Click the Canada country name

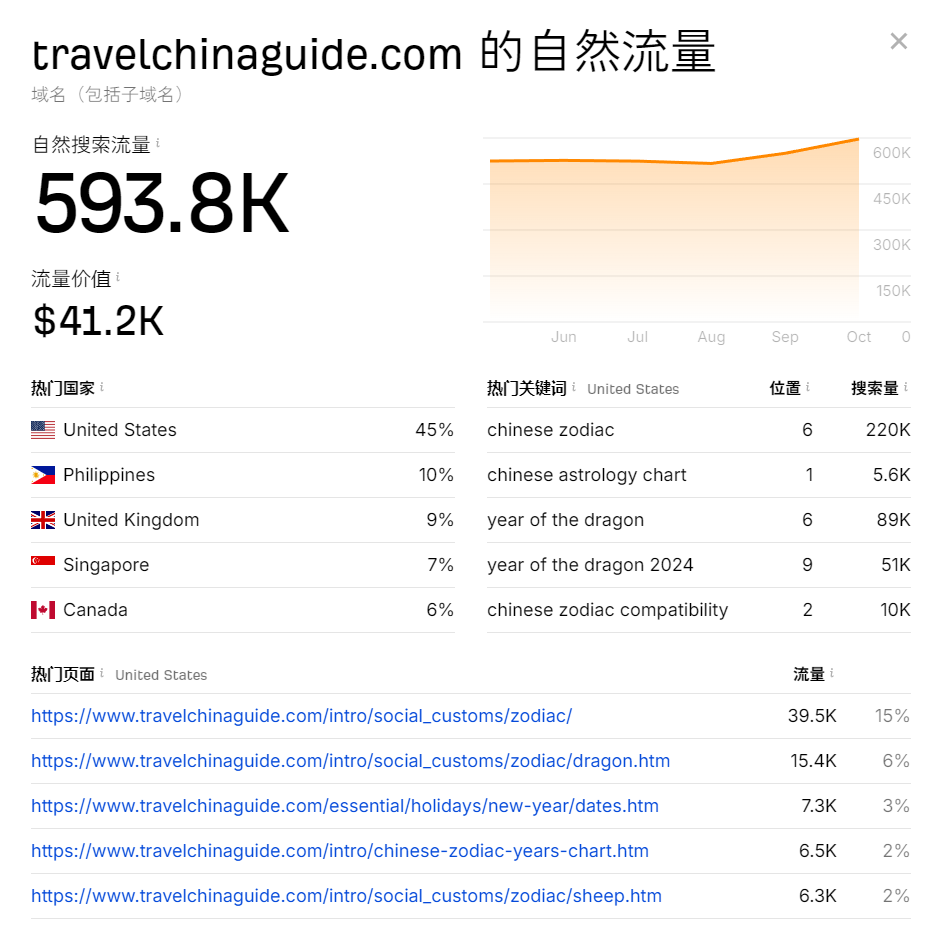[x=95, y=610]
